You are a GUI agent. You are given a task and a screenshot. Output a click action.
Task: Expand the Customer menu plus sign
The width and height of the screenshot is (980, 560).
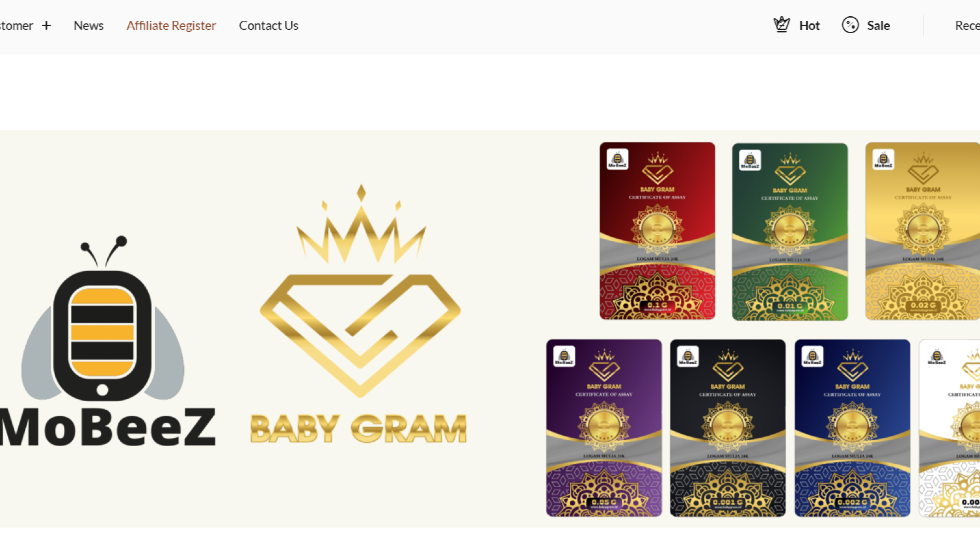[46, 26]
